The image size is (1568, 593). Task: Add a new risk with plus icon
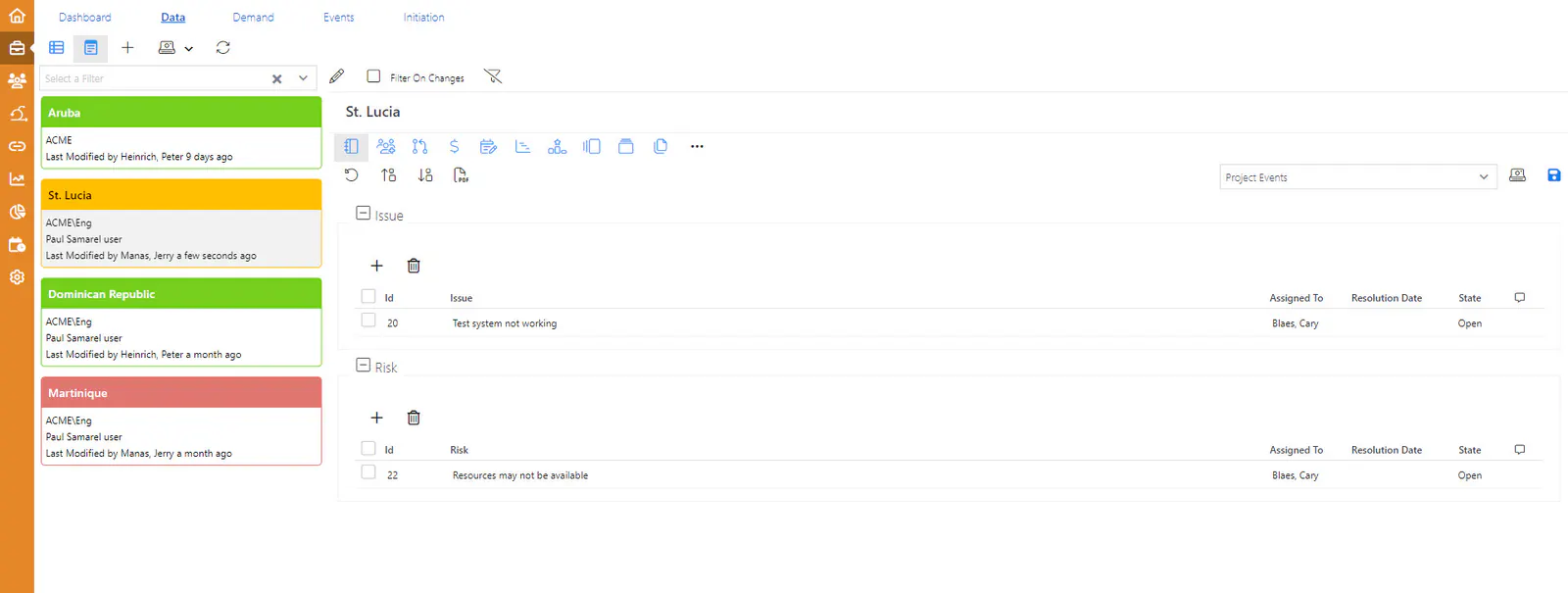pos(376,418)
